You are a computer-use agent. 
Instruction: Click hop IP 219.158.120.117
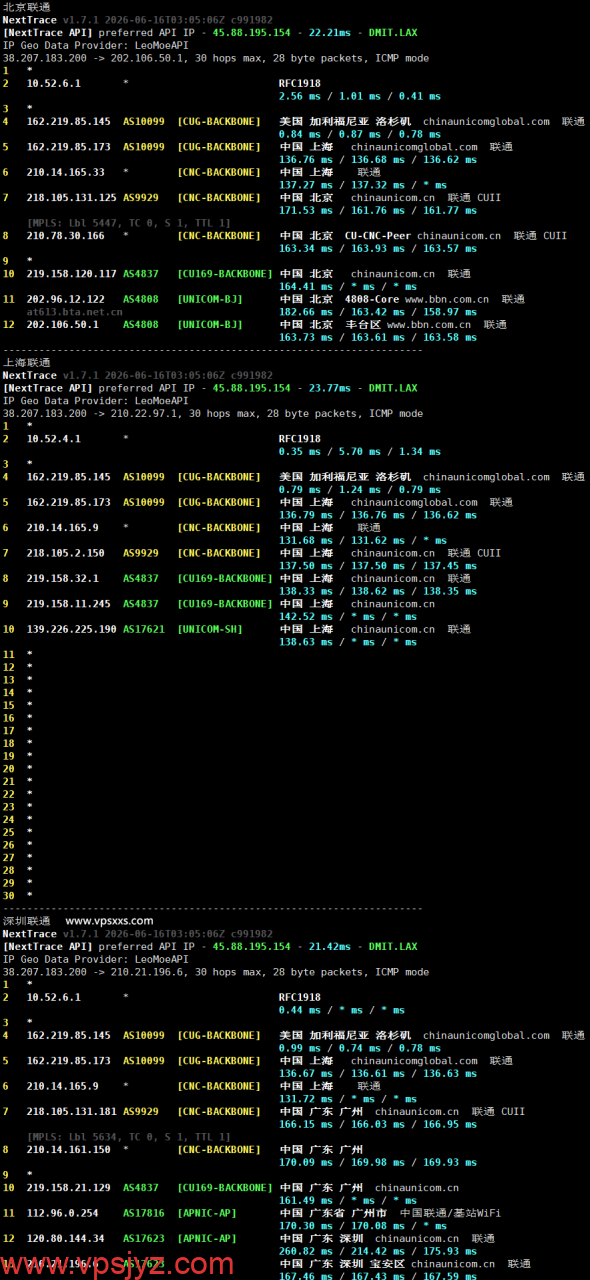pyautogui.click(x=72, y=274)
